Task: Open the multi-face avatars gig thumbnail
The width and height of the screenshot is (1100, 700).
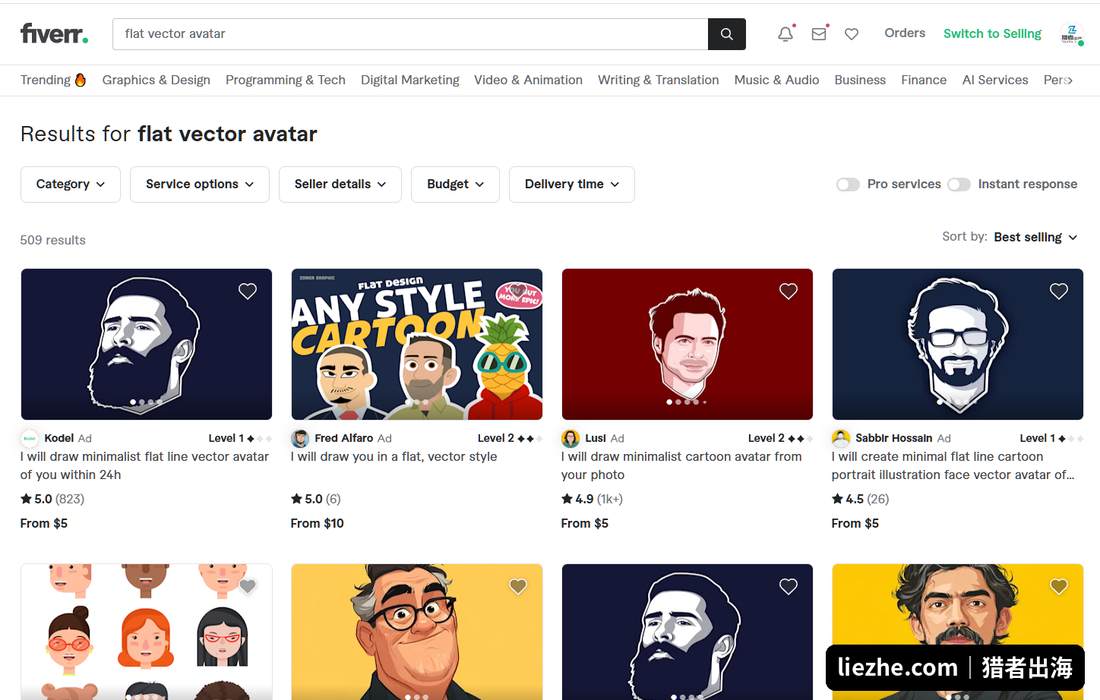Action: click(x=147, y=631)
